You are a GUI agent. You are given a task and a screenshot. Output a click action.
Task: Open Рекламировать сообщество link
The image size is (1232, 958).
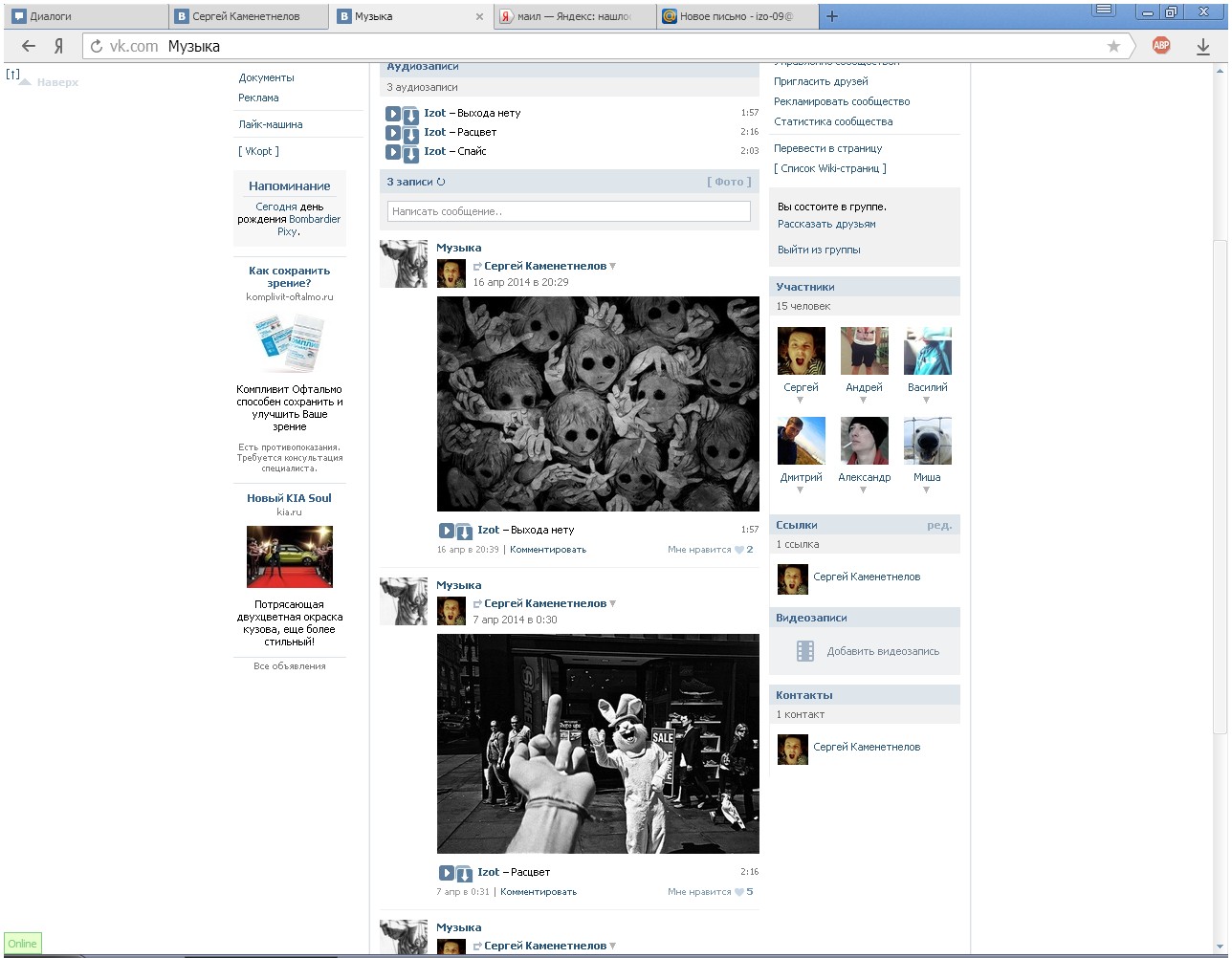tap(842, 101)
